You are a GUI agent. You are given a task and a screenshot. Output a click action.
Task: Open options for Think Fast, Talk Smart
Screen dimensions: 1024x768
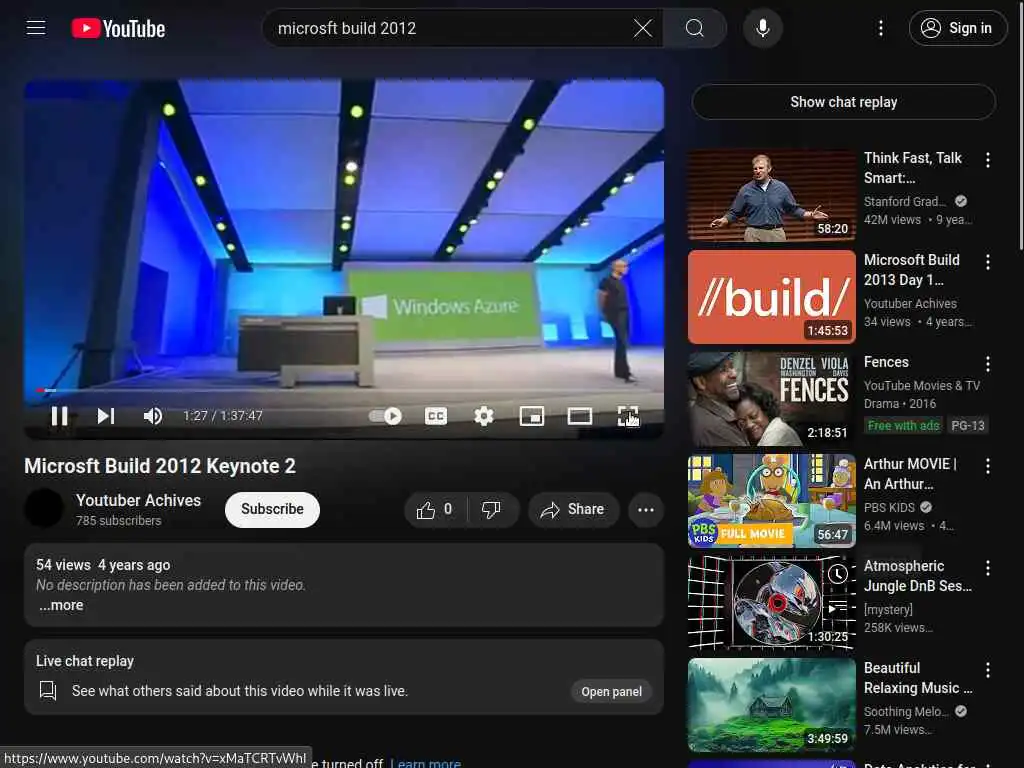coord(987,160)
